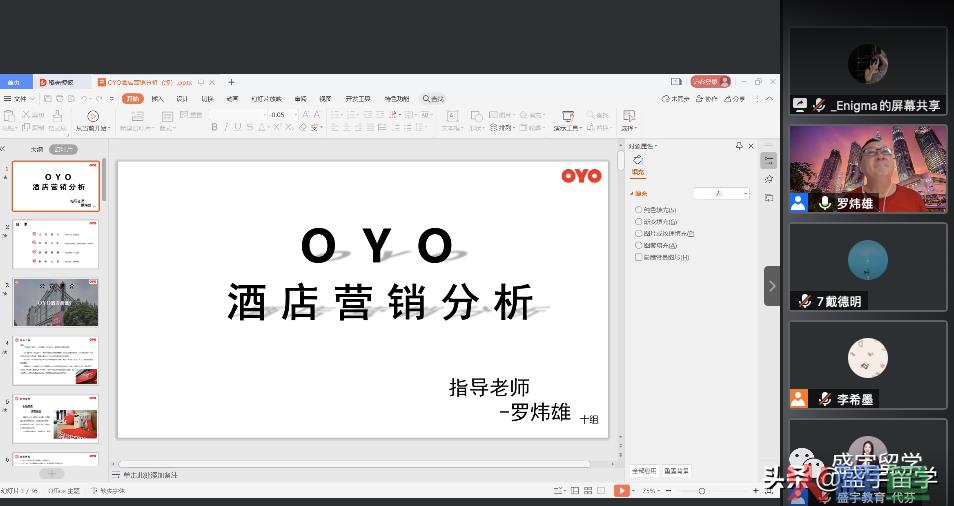Open the Home ribbon tab
Screen dimensions: 954x506
[x=132, y=99]
